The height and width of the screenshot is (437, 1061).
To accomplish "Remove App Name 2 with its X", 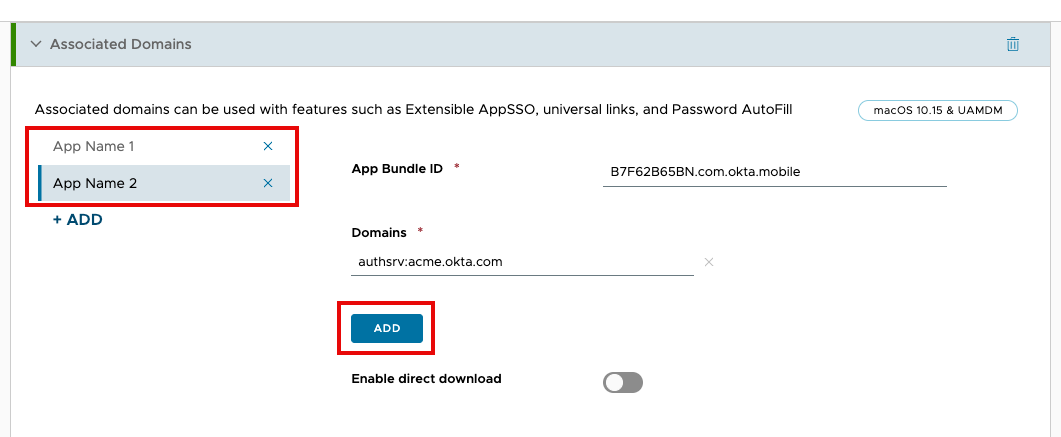I will 267,183.
